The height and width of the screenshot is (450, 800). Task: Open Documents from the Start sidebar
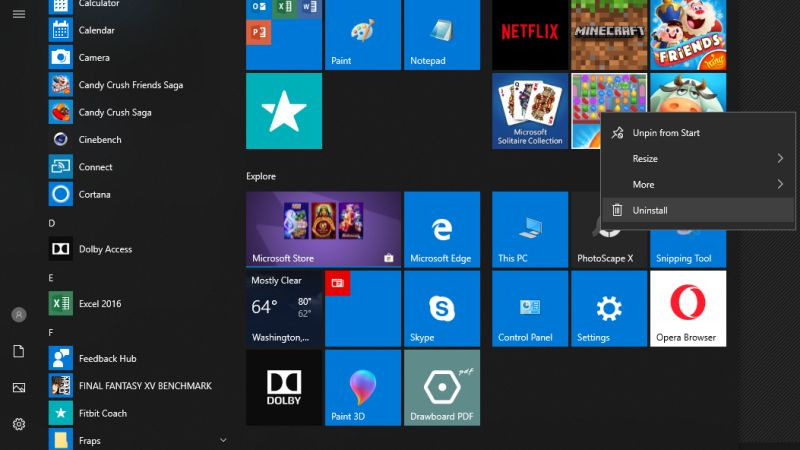tap(19, 351)
